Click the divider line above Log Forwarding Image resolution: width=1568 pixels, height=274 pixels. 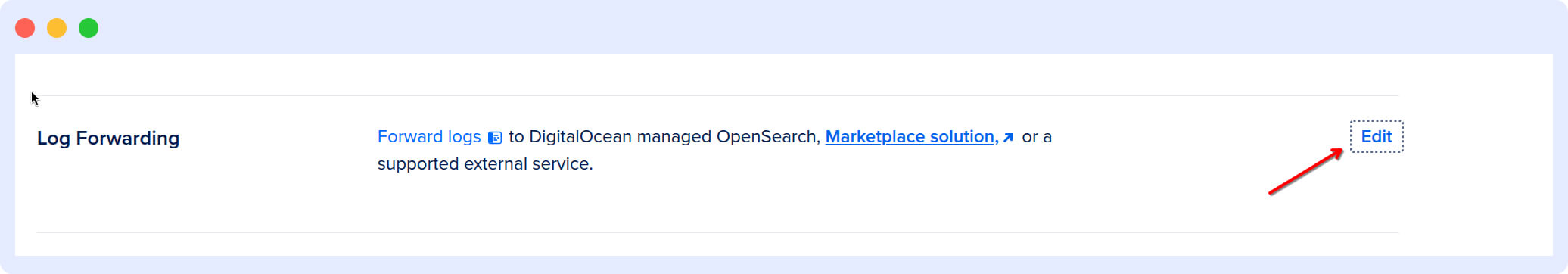pyautogui.click(x=717, y=95)
